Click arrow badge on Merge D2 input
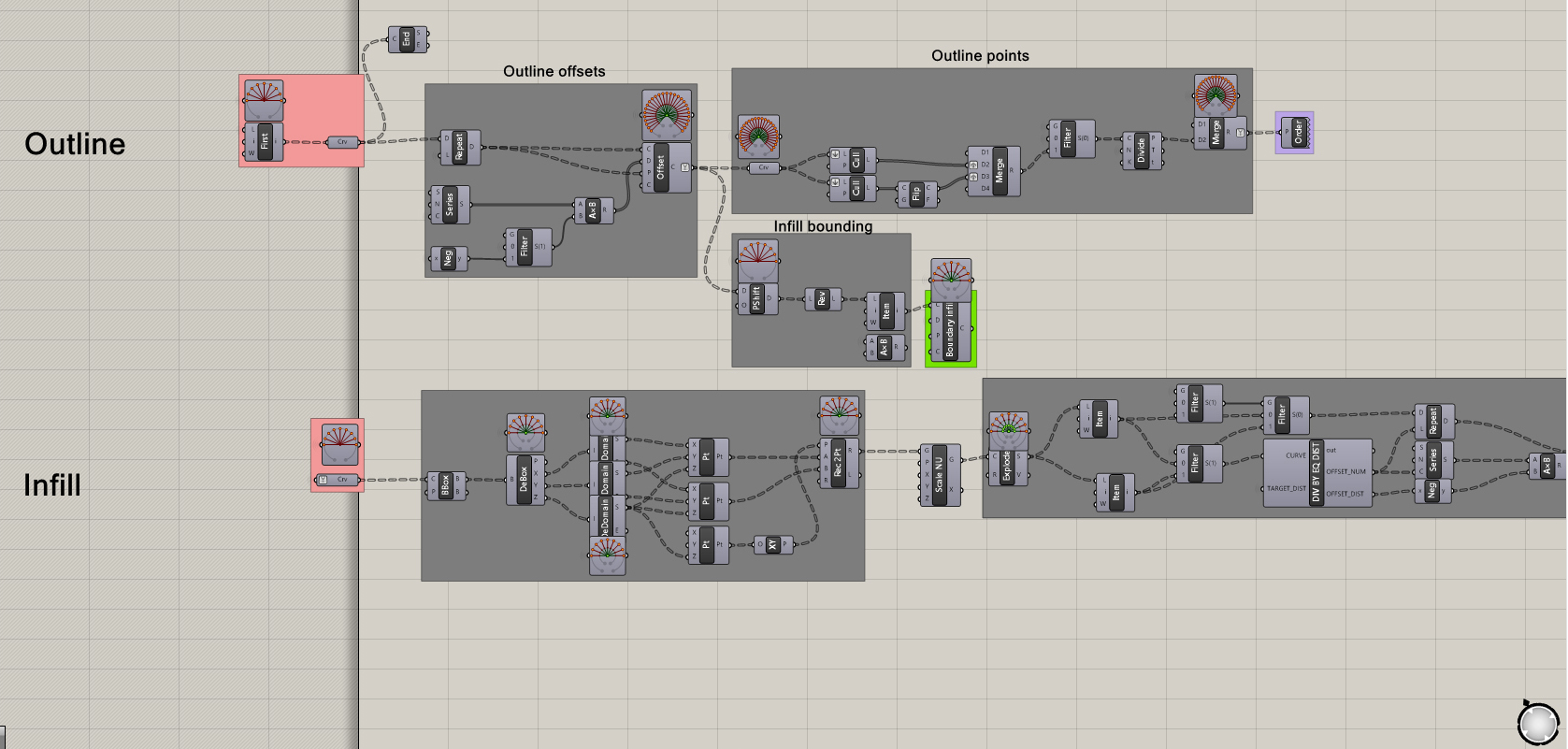The height and width of the screenshot is (749, 1568). [973, 165]
